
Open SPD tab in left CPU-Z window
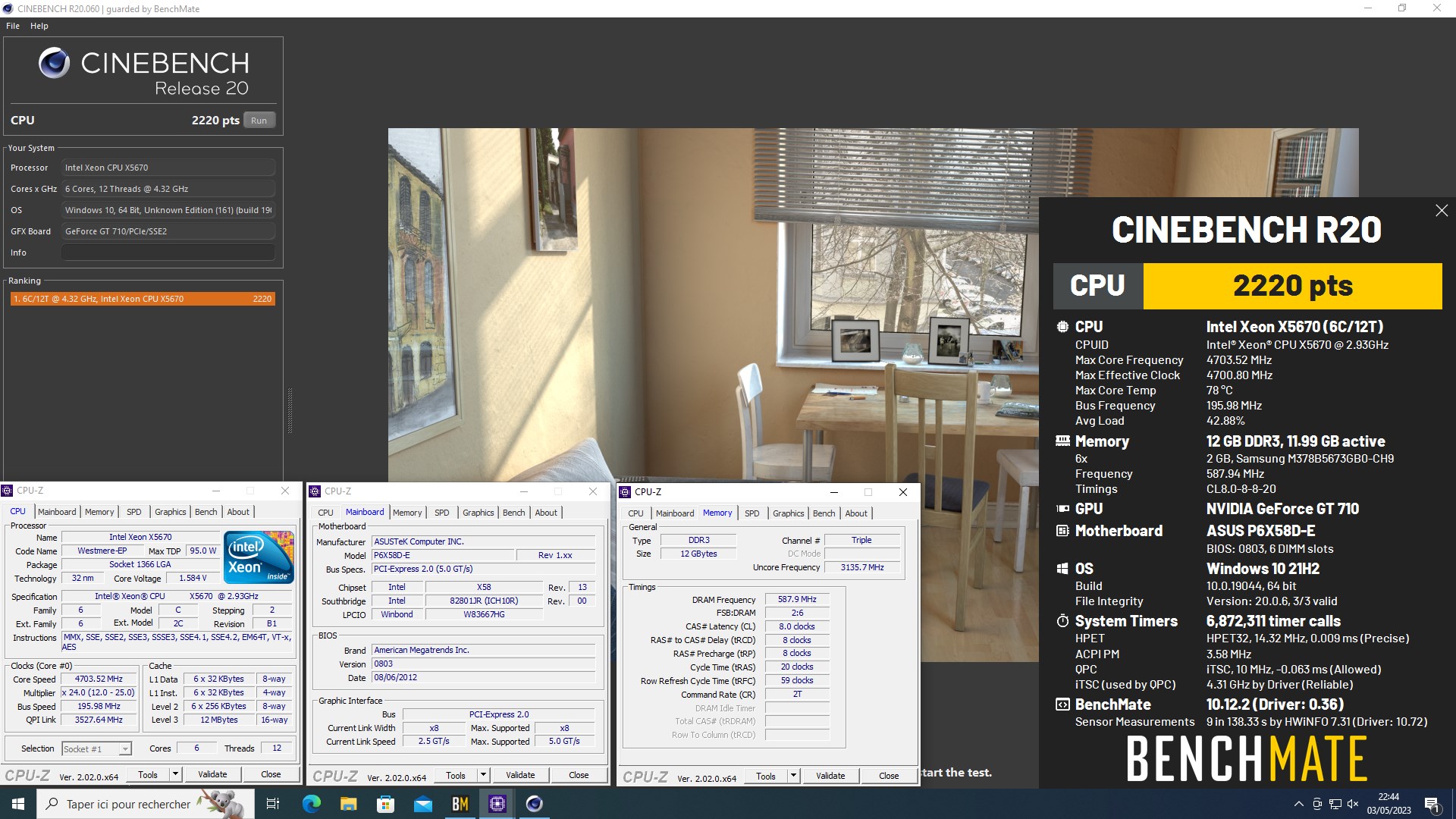coord(134,512)
